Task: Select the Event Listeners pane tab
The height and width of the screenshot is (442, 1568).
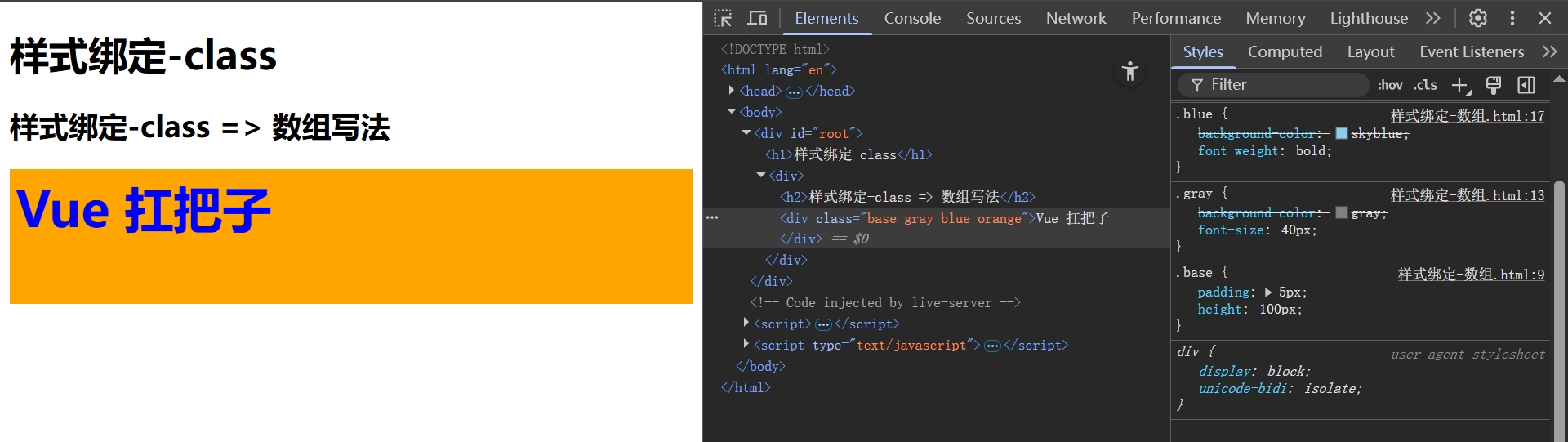Action: click(x=1472, y=51)
